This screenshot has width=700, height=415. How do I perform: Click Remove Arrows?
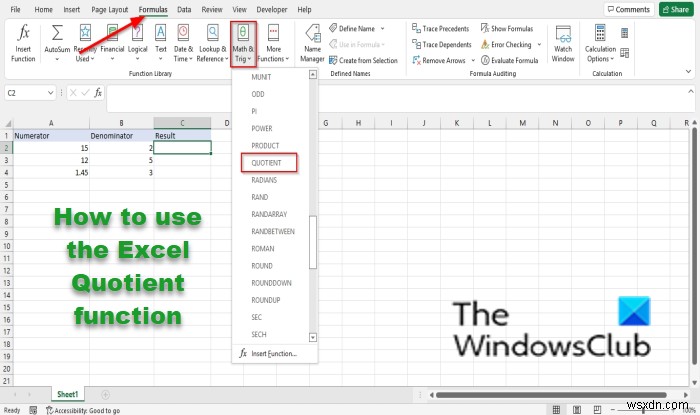pos(439,60)
